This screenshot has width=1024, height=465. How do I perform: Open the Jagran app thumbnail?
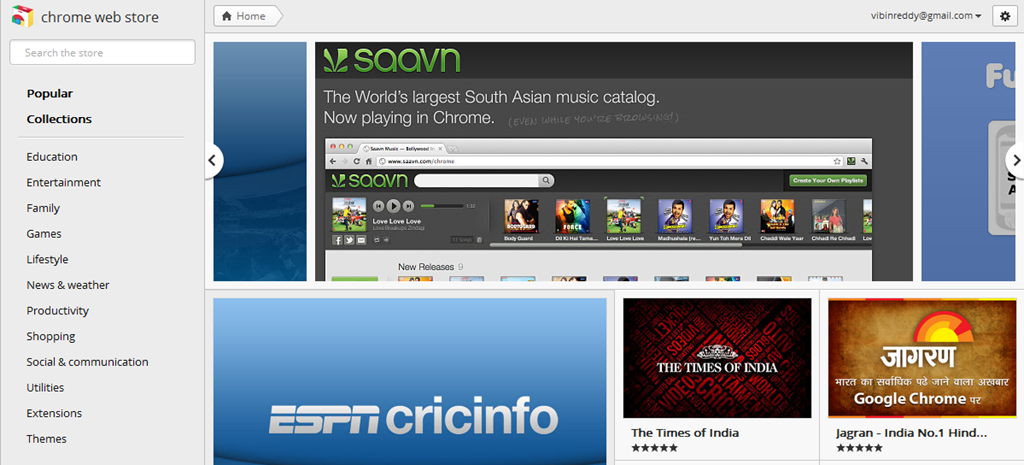click(922, 358)
